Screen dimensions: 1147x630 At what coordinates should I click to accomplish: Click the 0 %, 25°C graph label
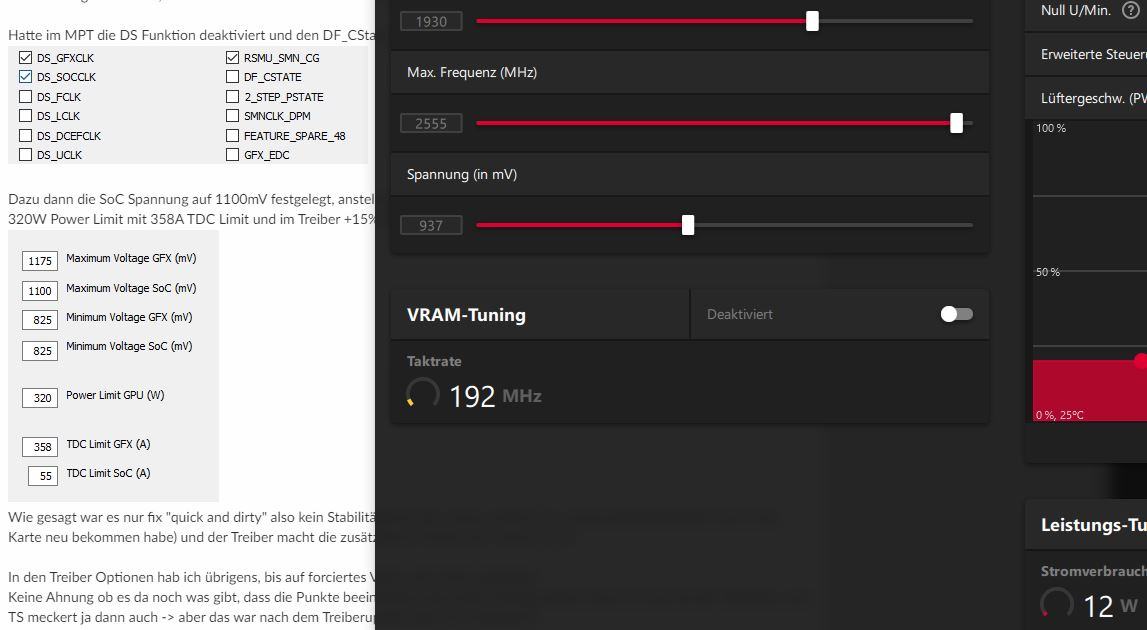pos(1060,415)
